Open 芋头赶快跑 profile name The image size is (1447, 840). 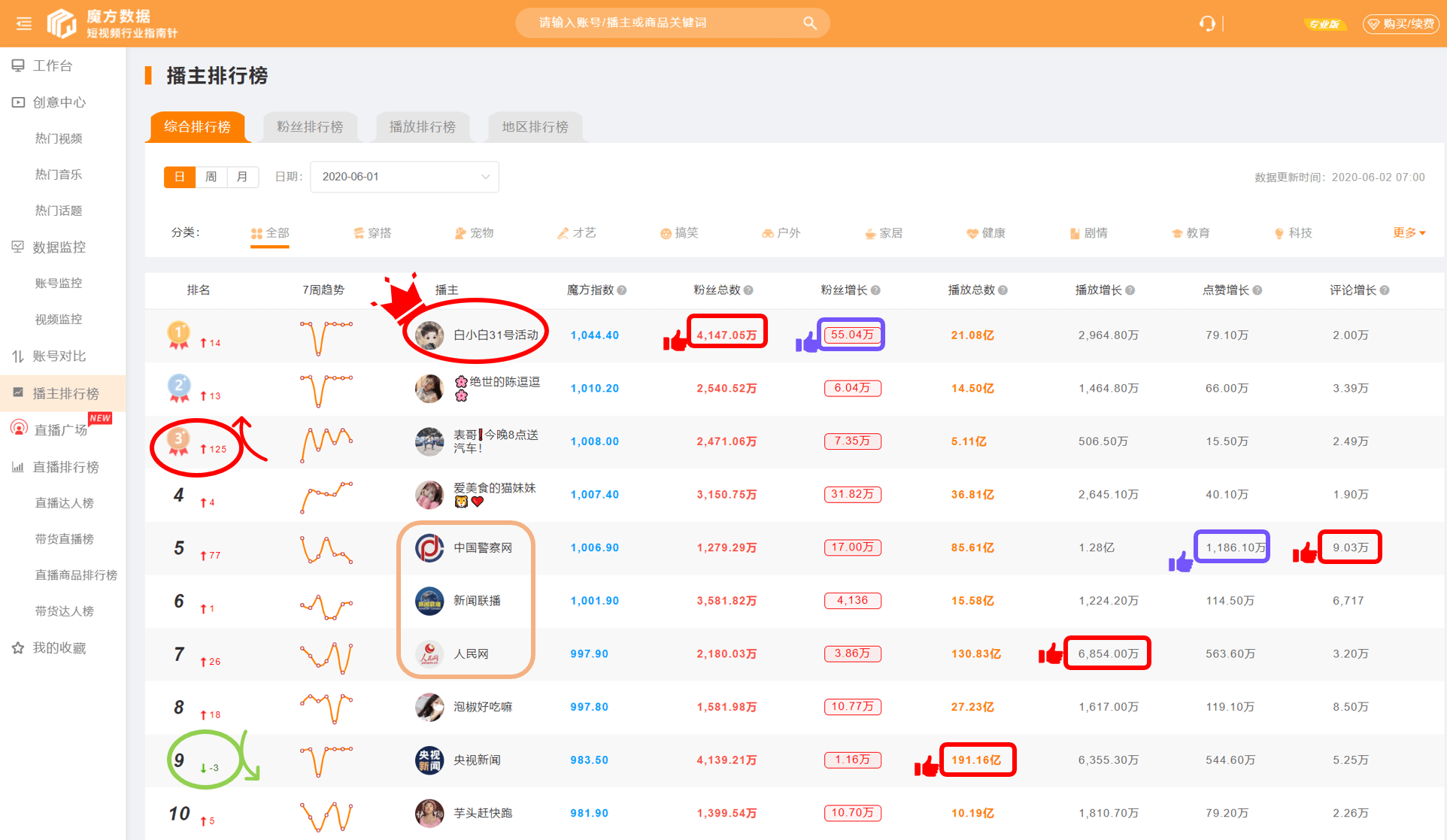pos(483,813)
